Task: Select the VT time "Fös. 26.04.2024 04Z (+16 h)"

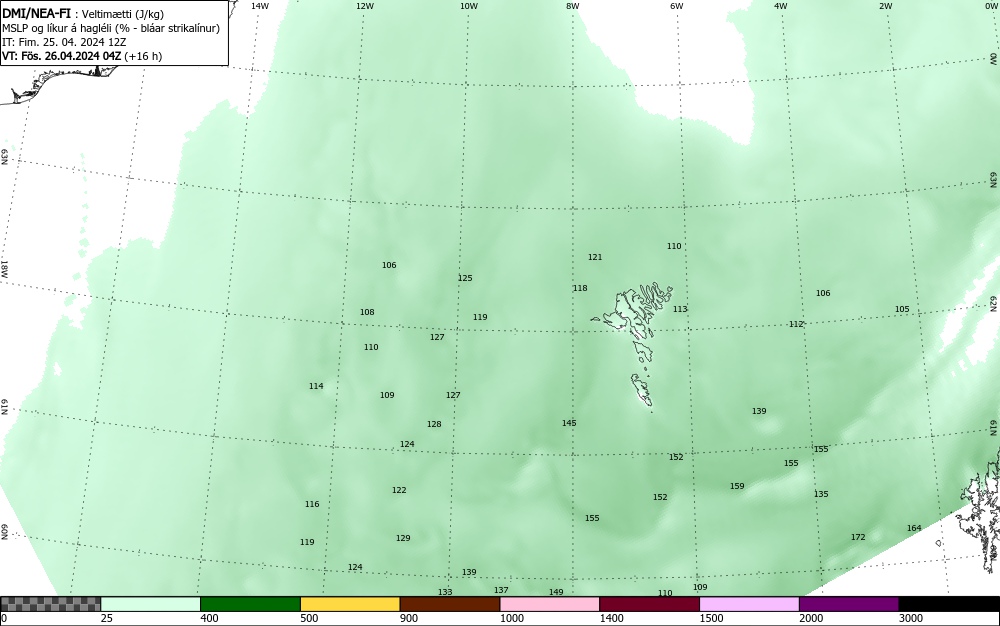Action: (91, 56)
